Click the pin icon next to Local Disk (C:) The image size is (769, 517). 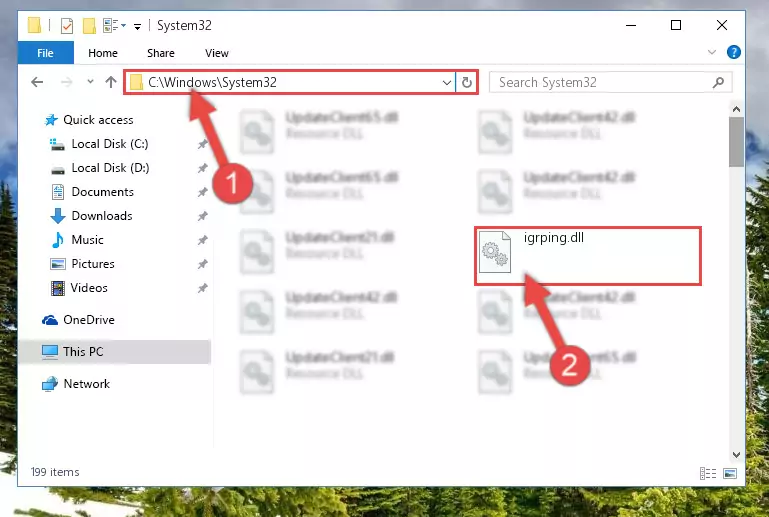(x=203, y=144)
